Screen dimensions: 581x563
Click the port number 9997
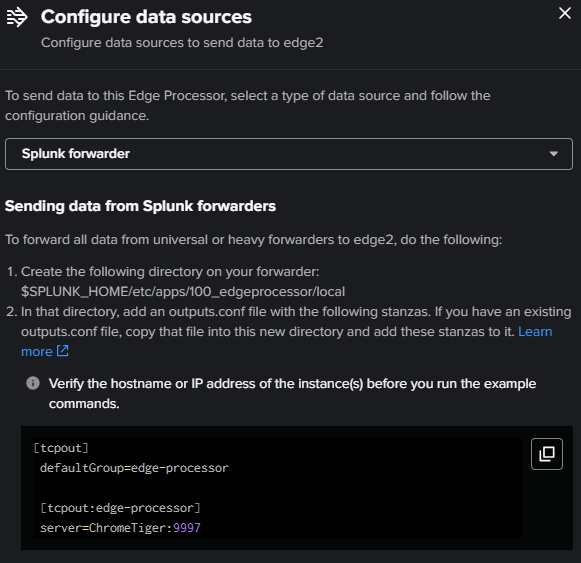pos(187,528)
